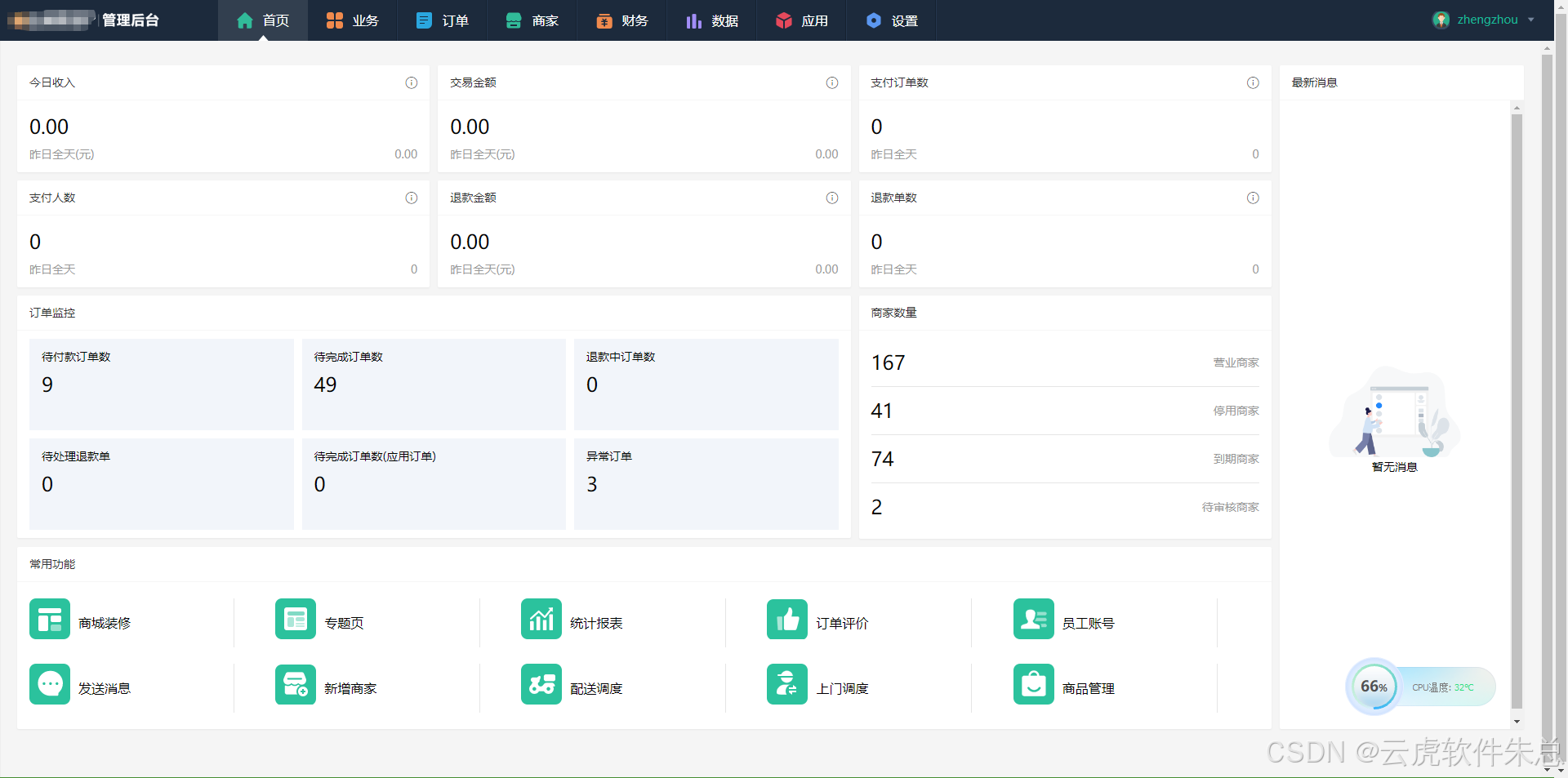
Task: Click the 最新消息 panel scrollbar down arrow
Action: point(1517,722)
